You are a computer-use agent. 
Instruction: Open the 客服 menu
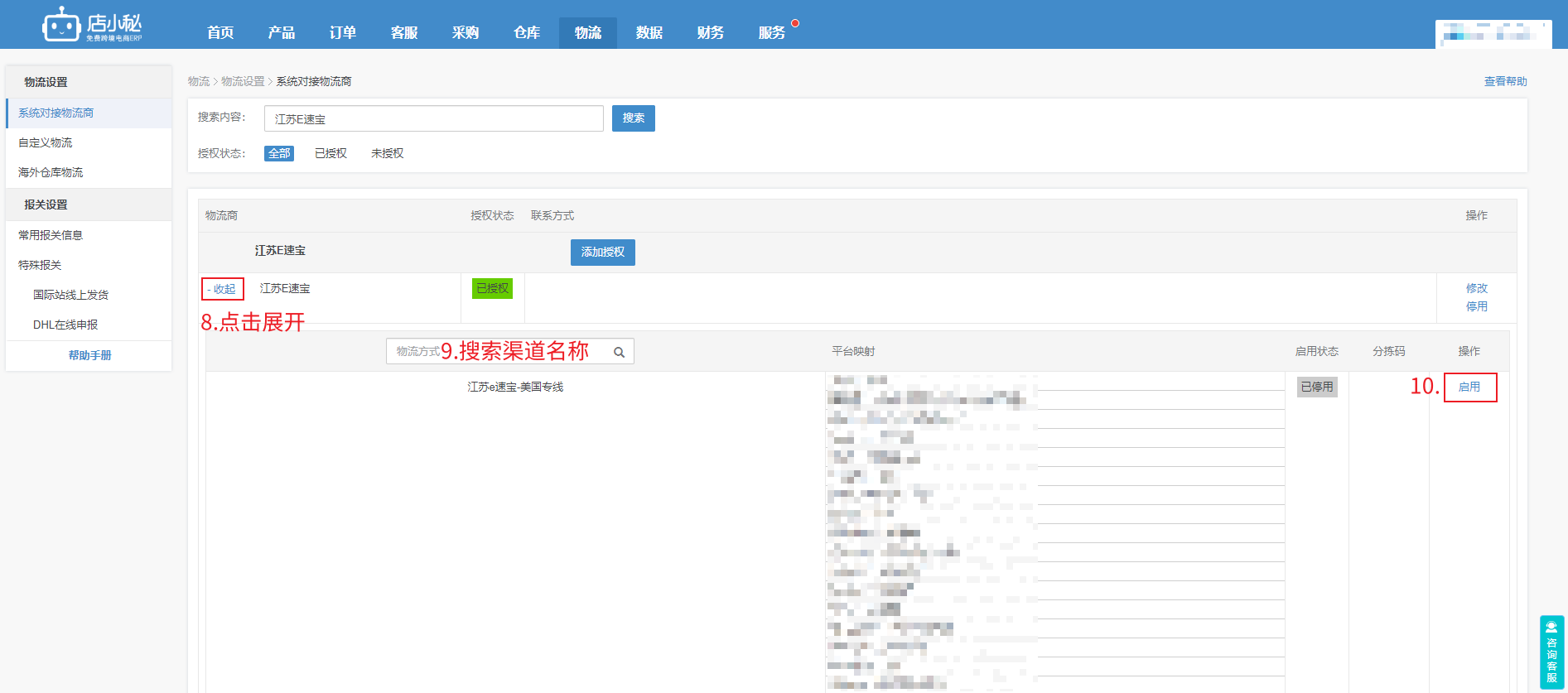click(404, 32)
